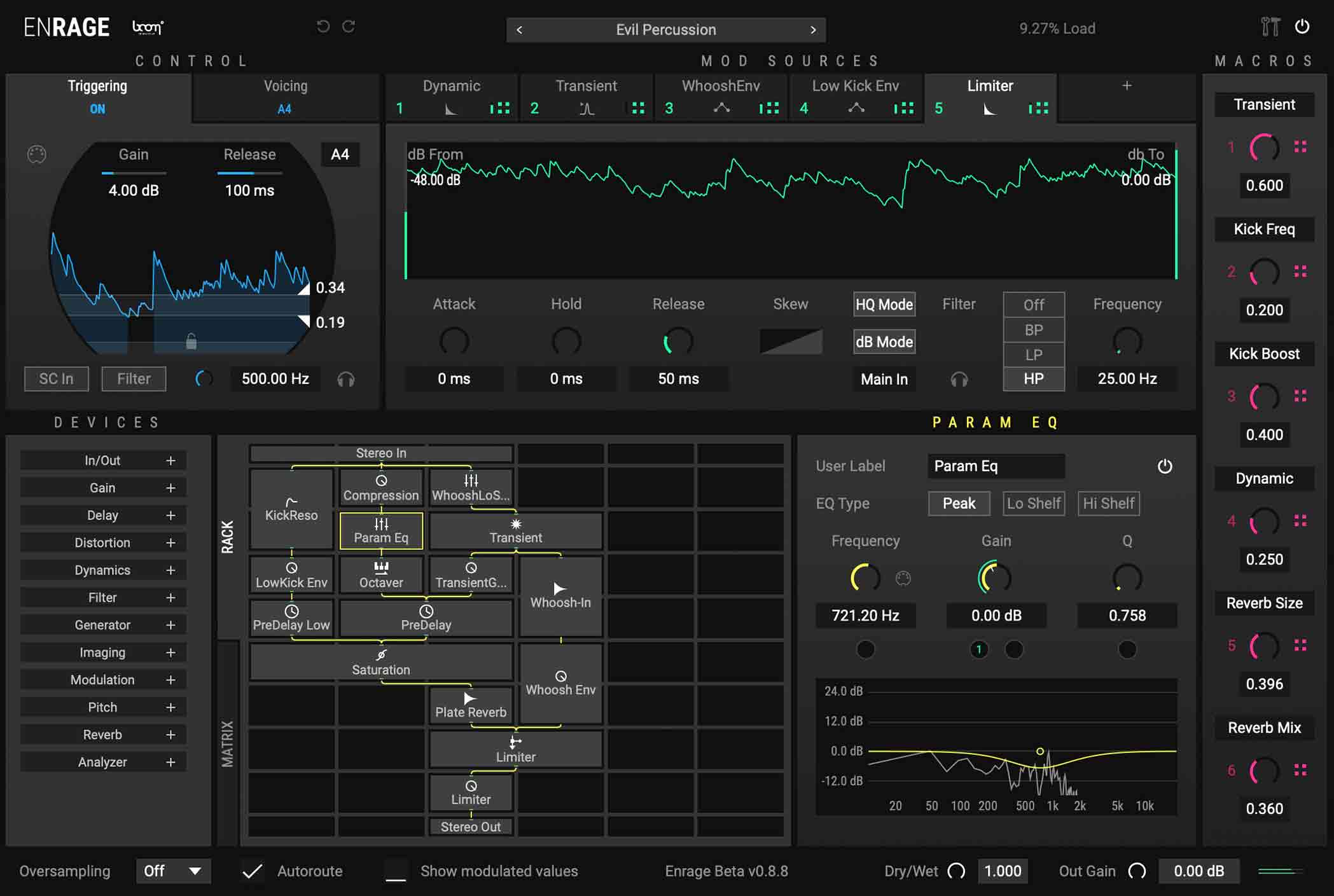Go to the next preset arrow
This screenshot has height=896, width=1334.
812,30
